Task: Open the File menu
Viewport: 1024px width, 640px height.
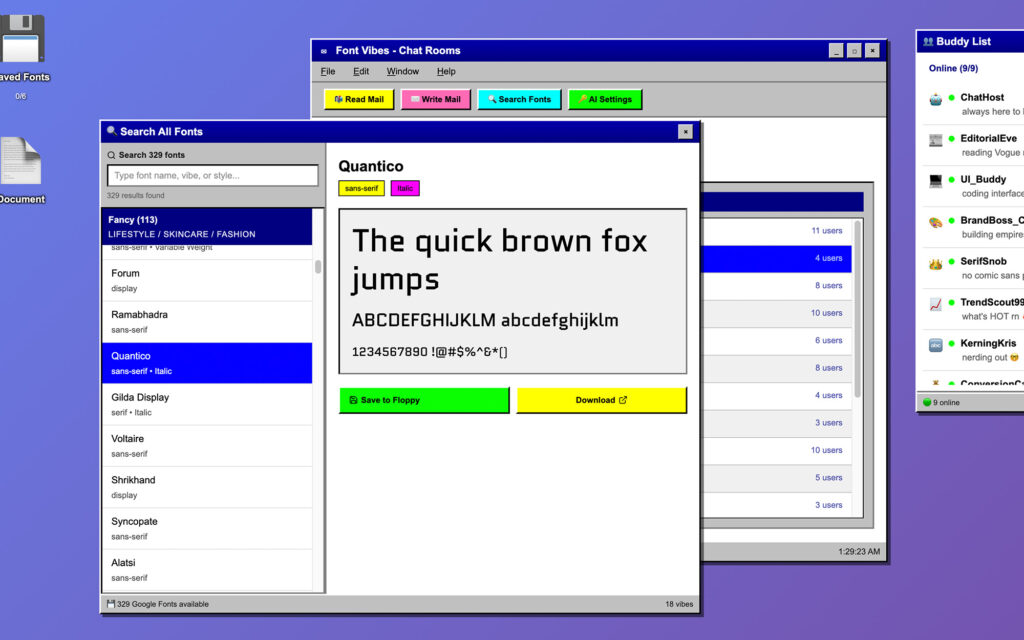Action: pyautogui.click(x=328, y=72)
